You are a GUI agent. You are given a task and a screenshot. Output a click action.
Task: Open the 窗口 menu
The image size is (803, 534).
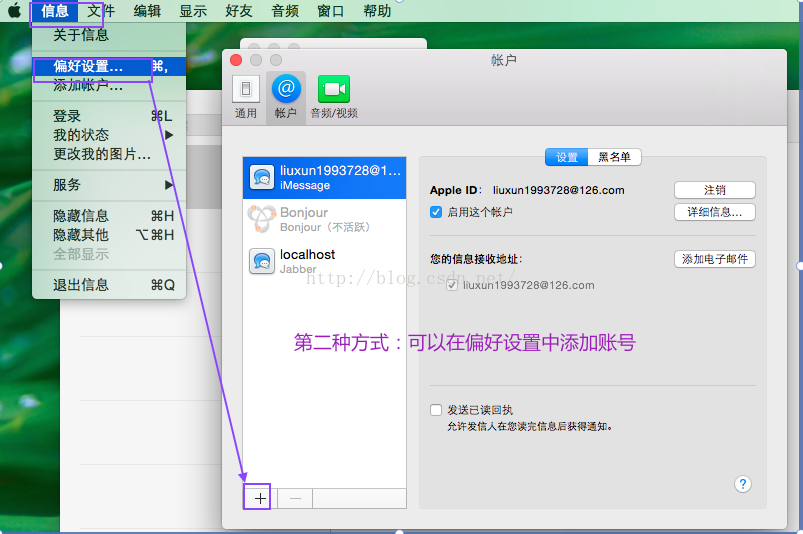[x=331, y=11]
